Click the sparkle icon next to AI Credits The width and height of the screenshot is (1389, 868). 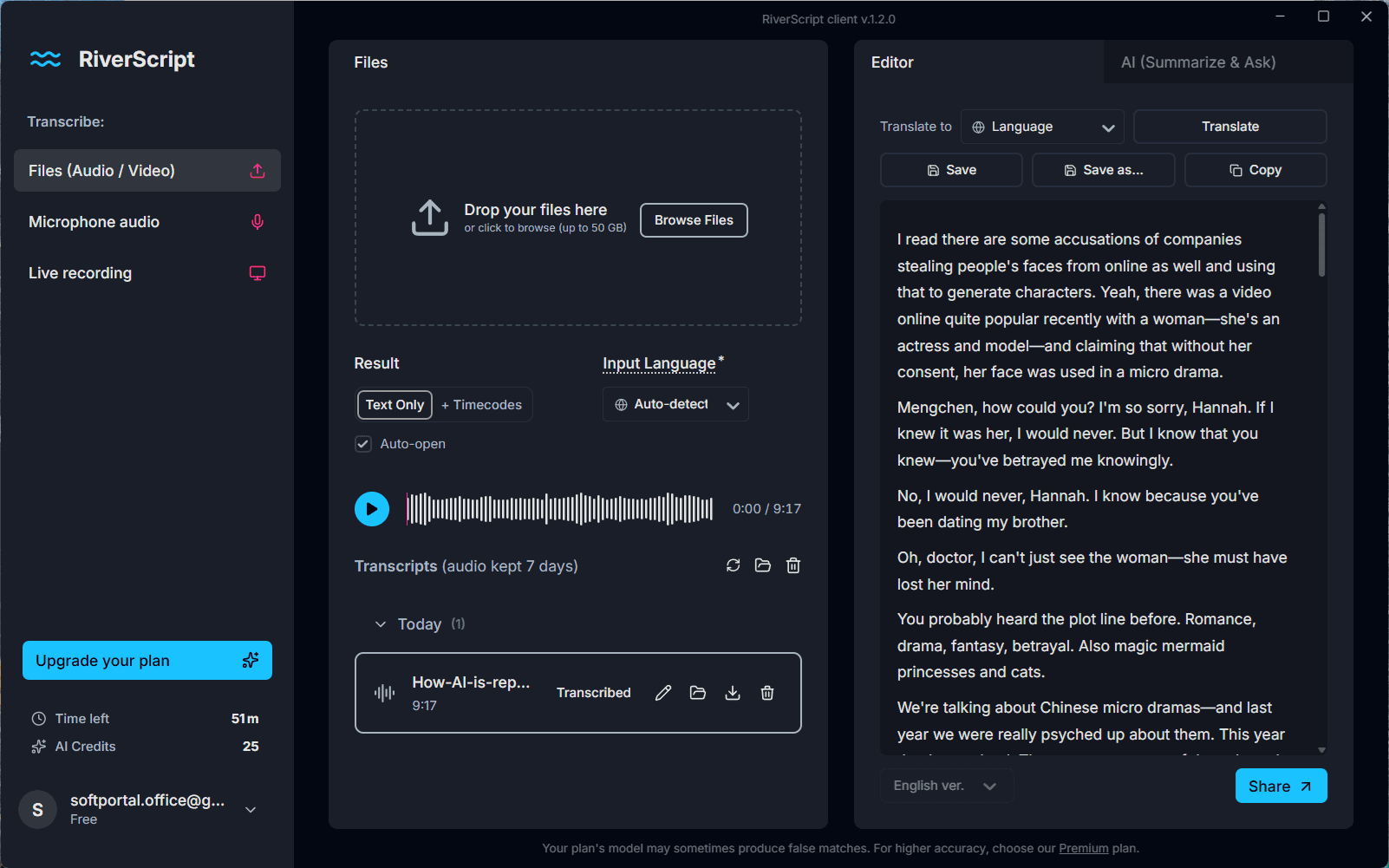(x=39, y=747)
